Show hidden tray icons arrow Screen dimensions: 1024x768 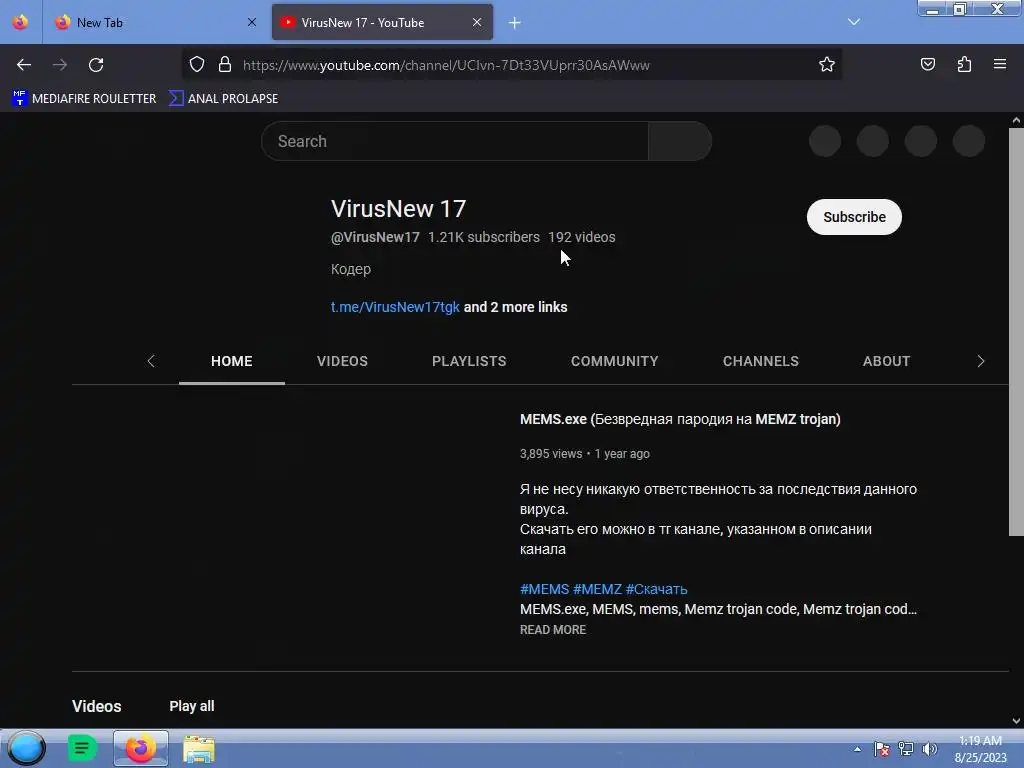(x=857, y=749)
